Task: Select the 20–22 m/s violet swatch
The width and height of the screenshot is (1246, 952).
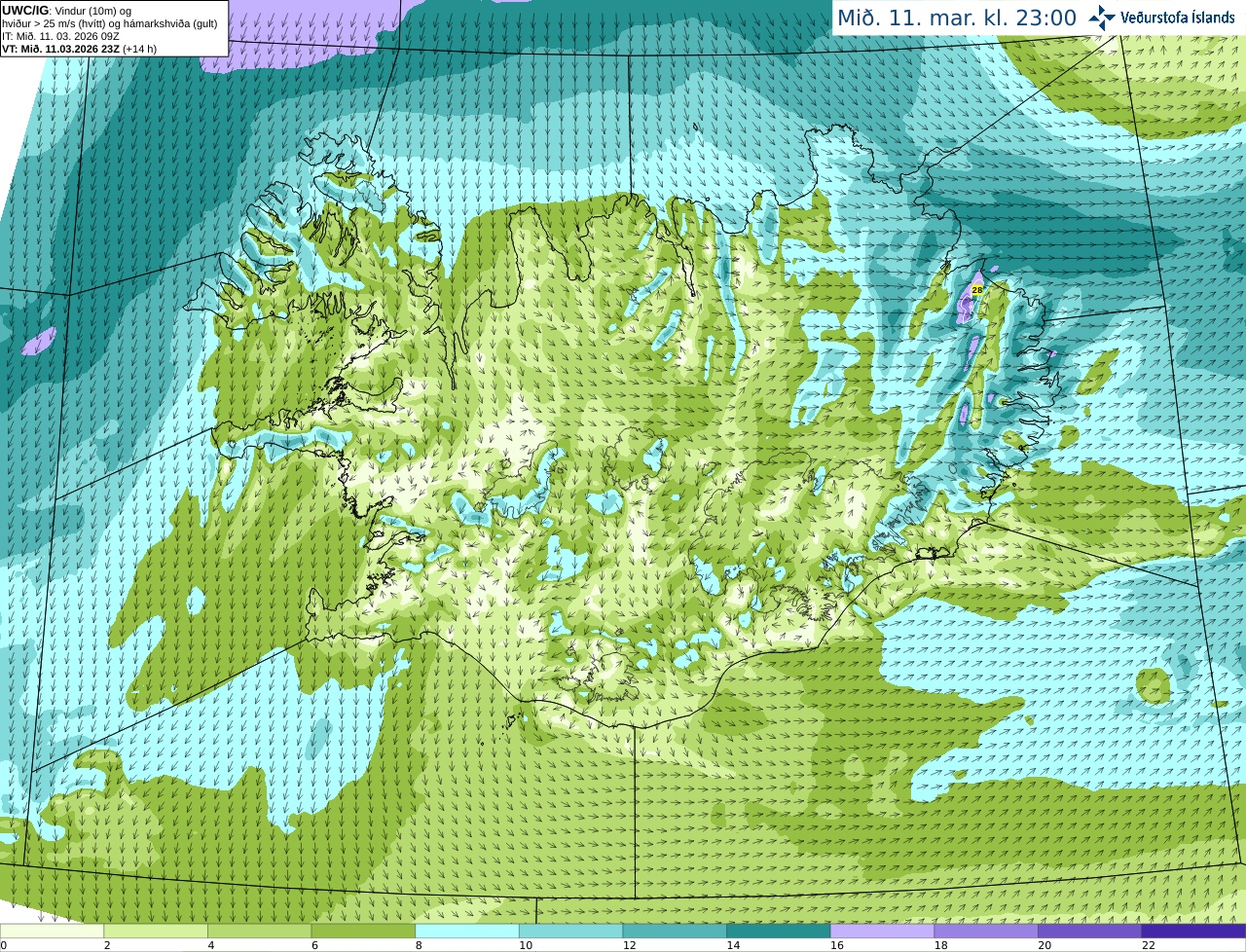Action: click(x=1090, y=931)
